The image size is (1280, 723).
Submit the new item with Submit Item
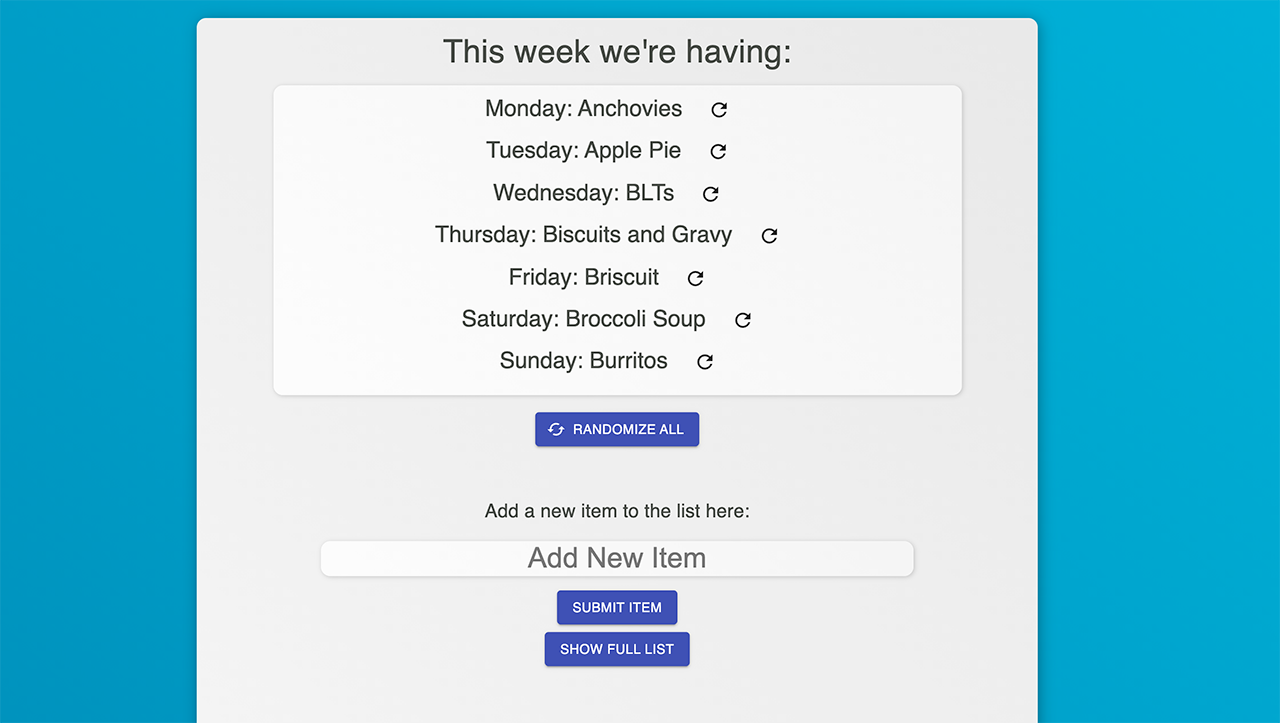pyautogui.click(x=617, y=607)
